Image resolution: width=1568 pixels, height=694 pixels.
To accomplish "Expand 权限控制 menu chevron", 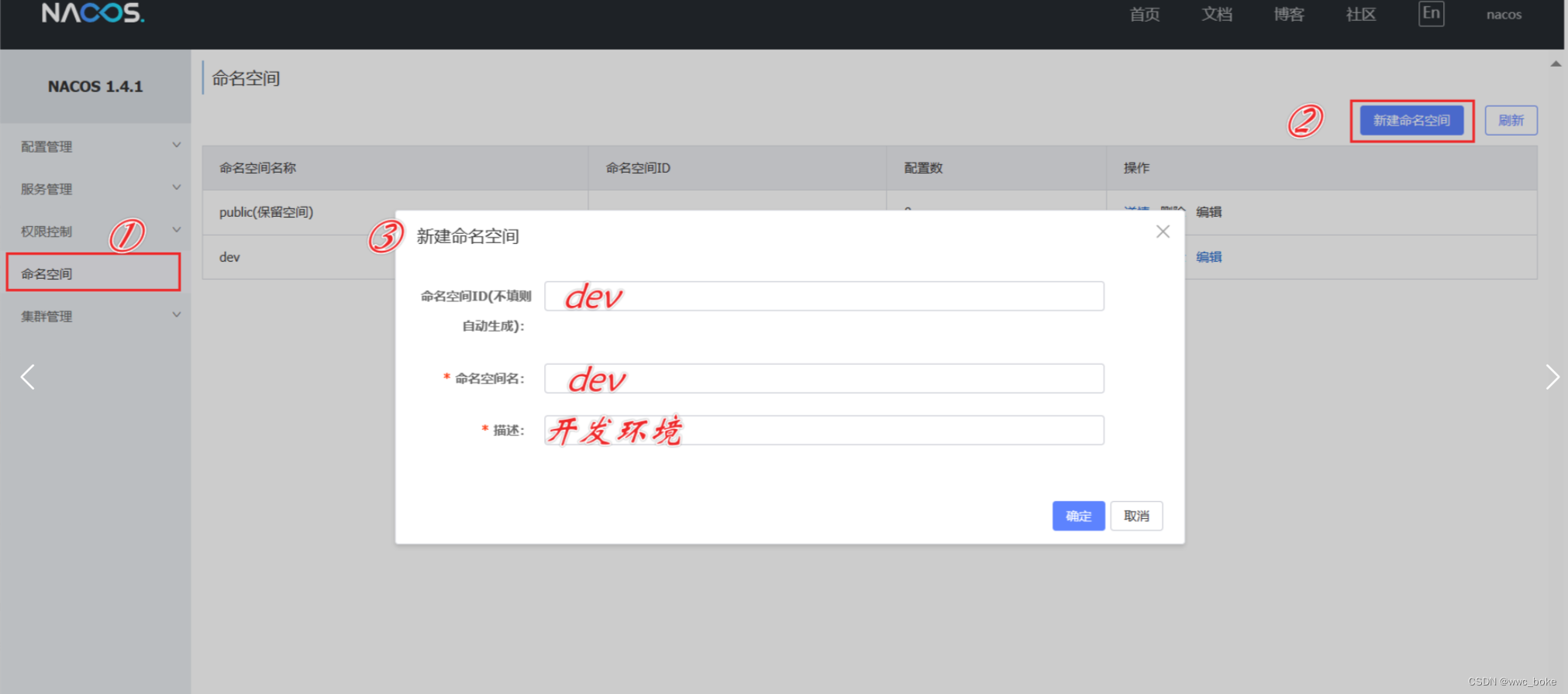I will (x=177, y=230).
